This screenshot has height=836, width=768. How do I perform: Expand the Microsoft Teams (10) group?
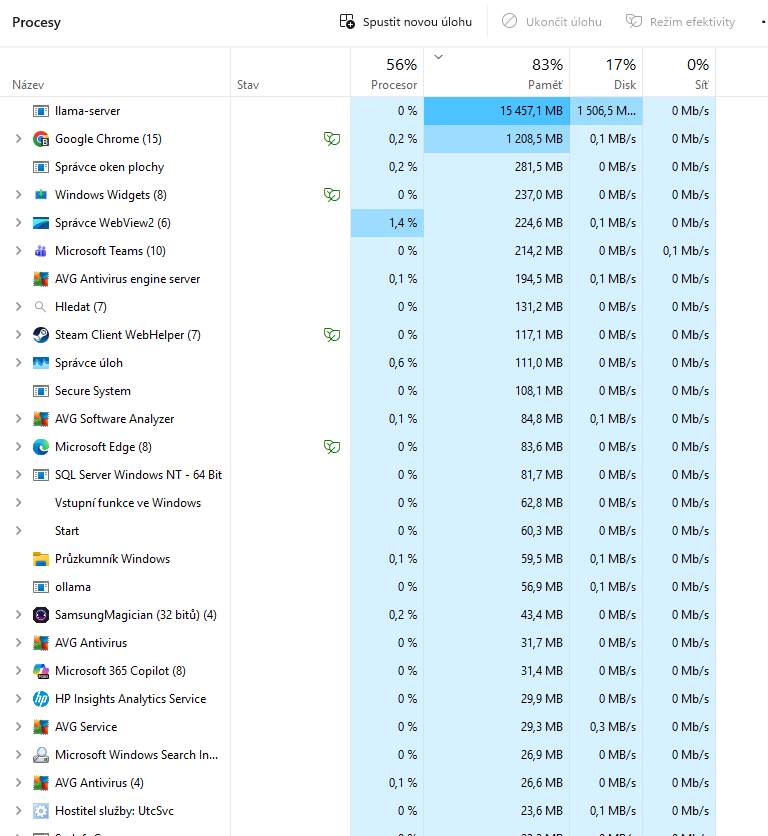coord(19,251)
